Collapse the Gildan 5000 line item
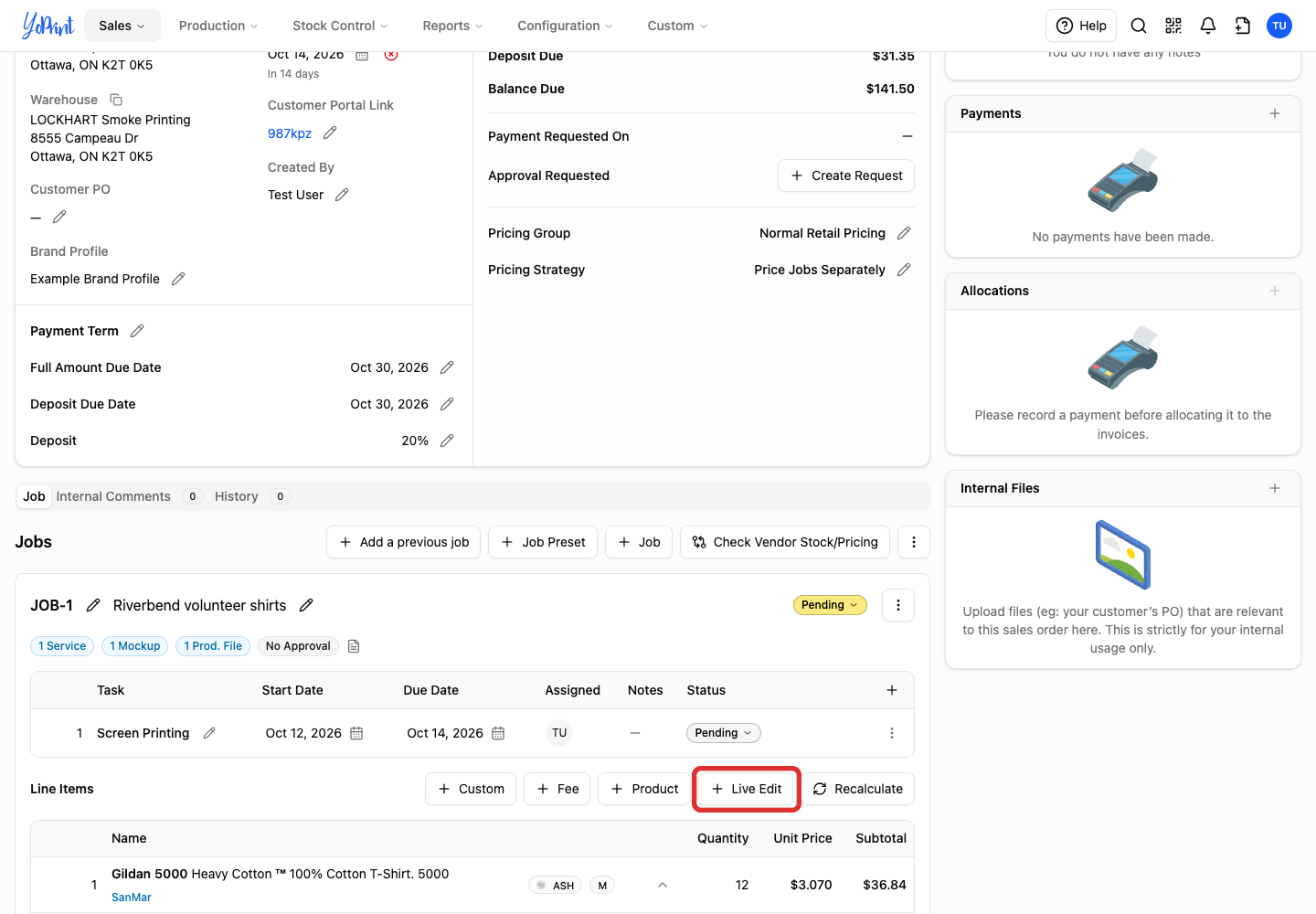The width and height of the screenshot is (1316, 914). (663, 885)
